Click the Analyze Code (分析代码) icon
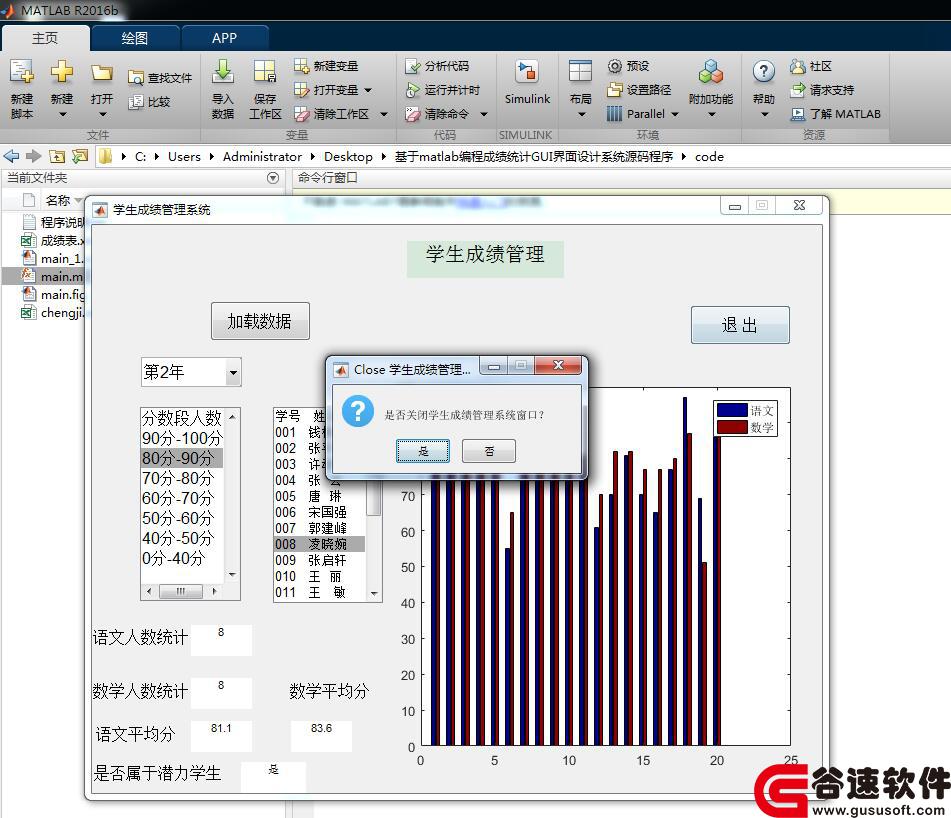Viewport: 951px width, 818px height. [412, 66]
